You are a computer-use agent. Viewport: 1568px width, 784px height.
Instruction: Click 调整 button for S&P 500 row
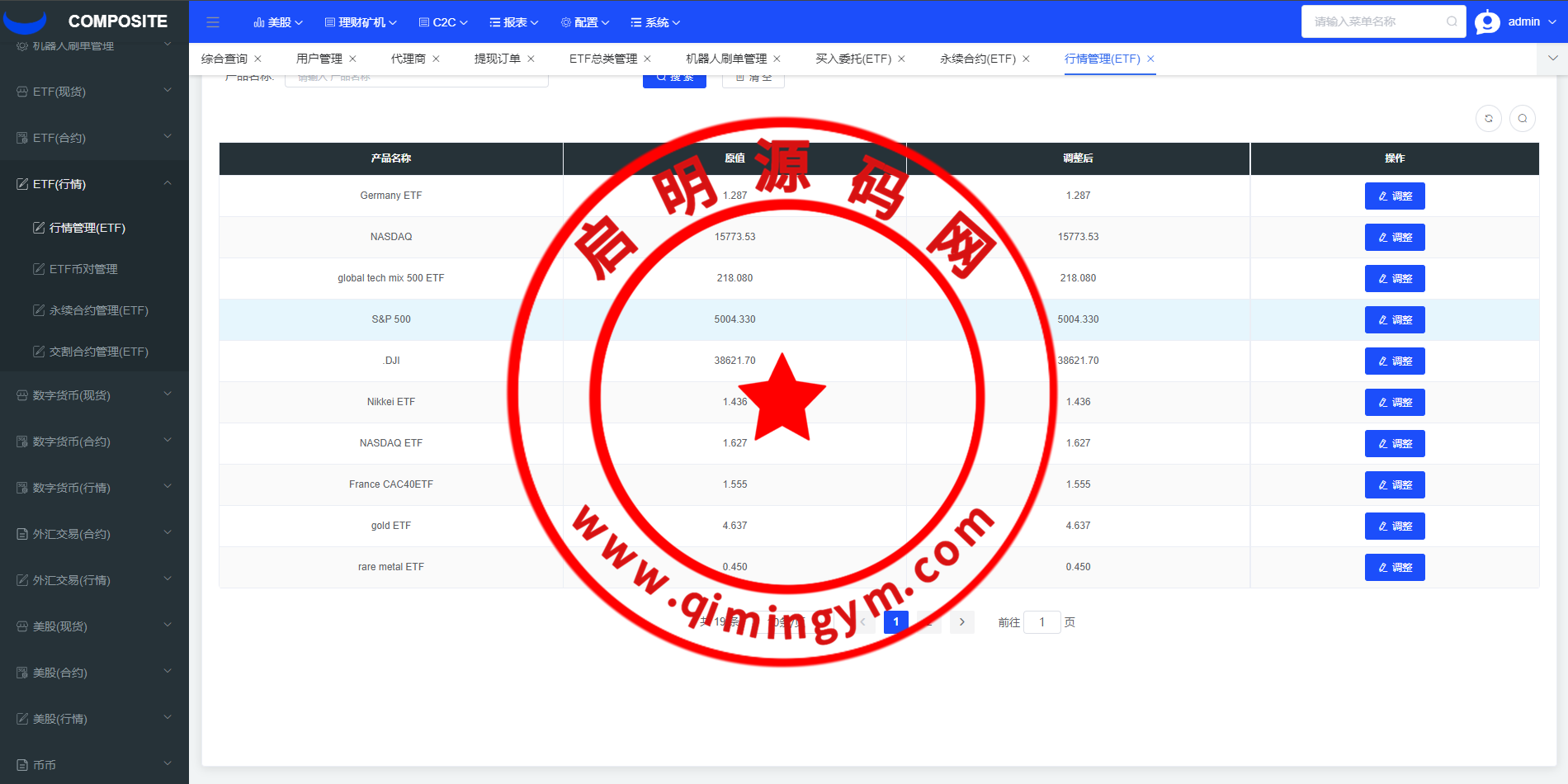coord(1394,320)
